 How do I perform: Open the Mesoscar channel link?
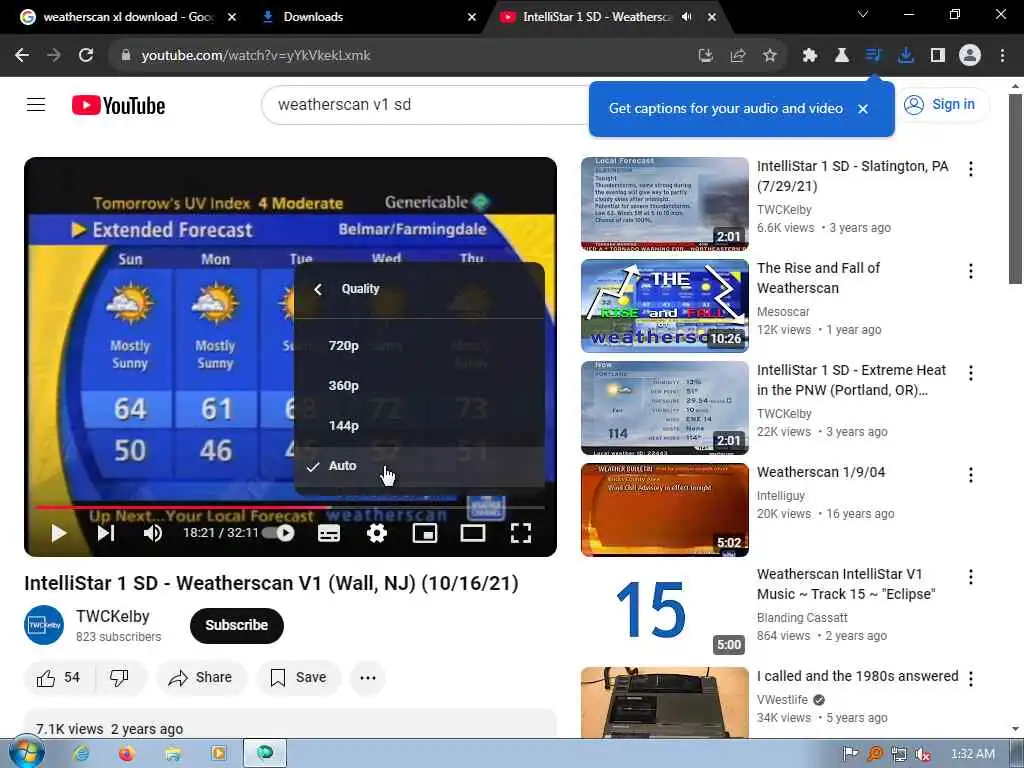(x=783, y=312)
